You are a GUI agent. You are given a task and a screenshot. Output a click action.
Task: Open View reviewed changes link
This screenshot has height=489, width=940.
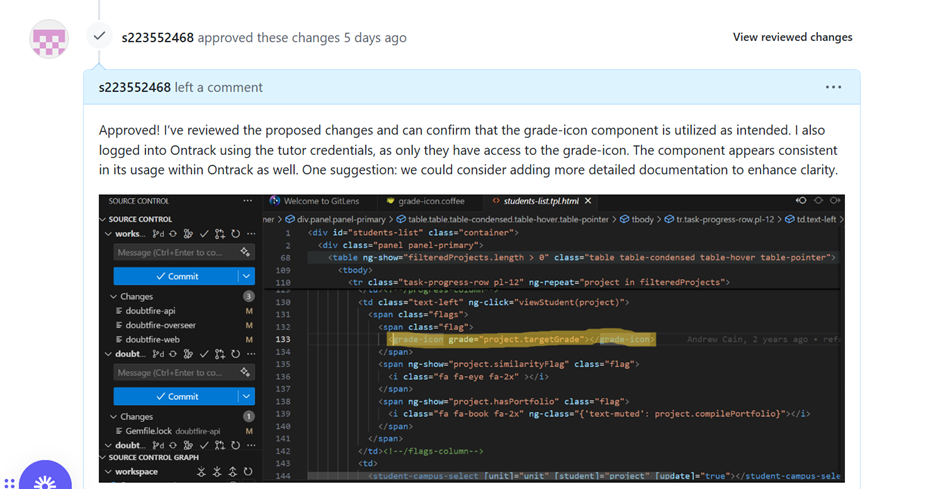[x=792, y=37]
